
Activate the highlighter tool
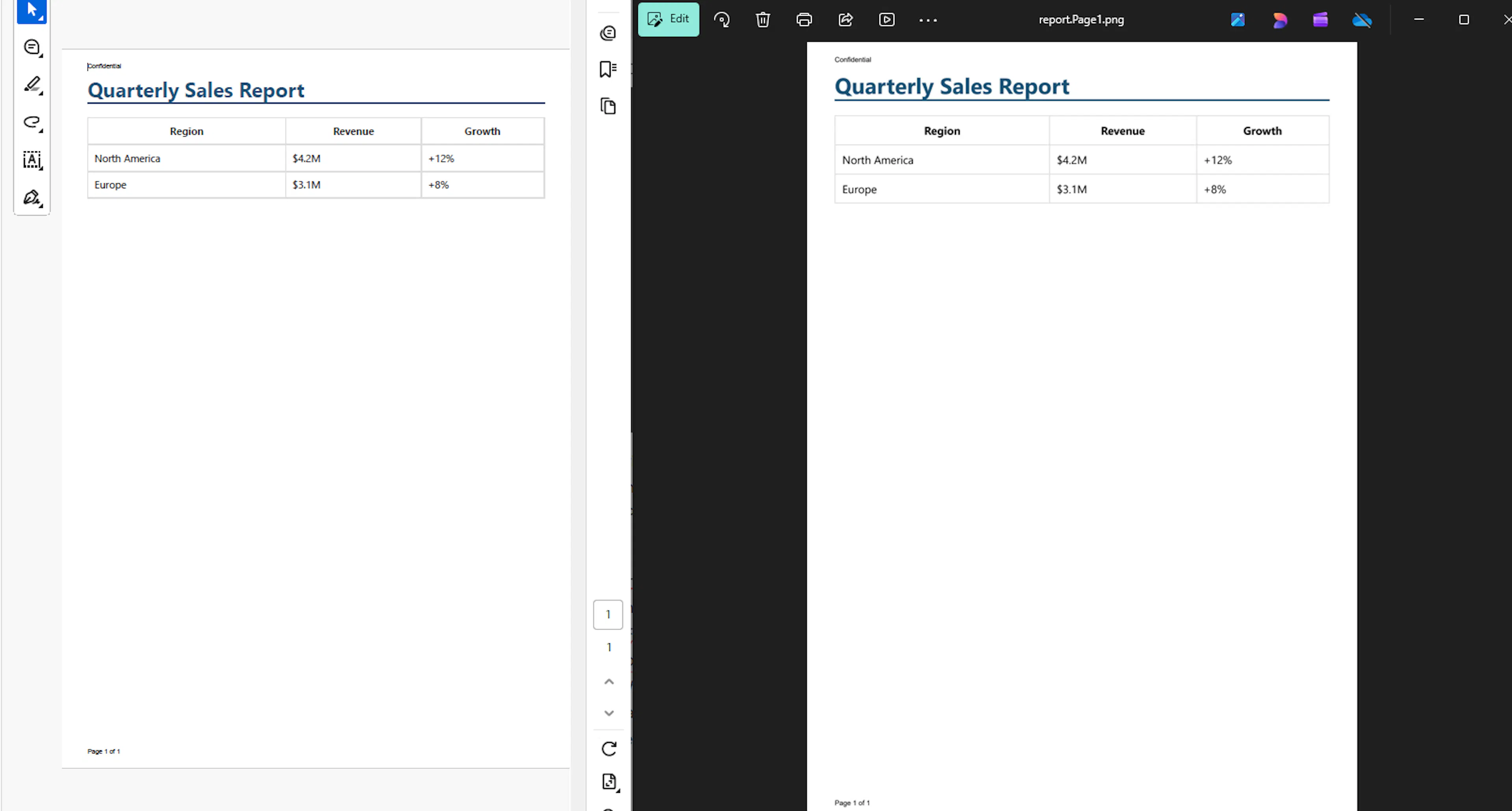[32, 85]
